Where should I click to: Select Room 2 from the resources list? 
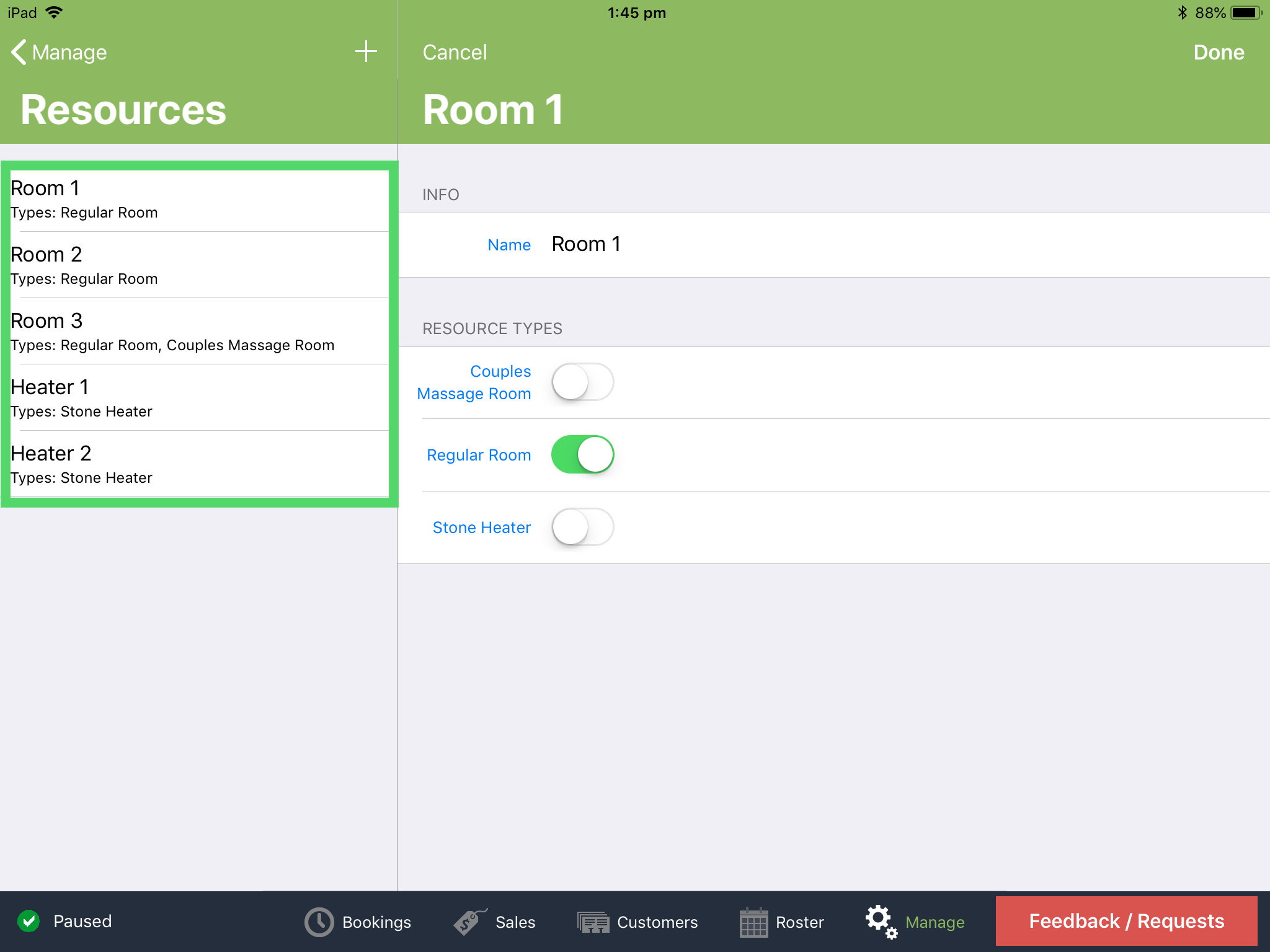[x=198, y=265]
